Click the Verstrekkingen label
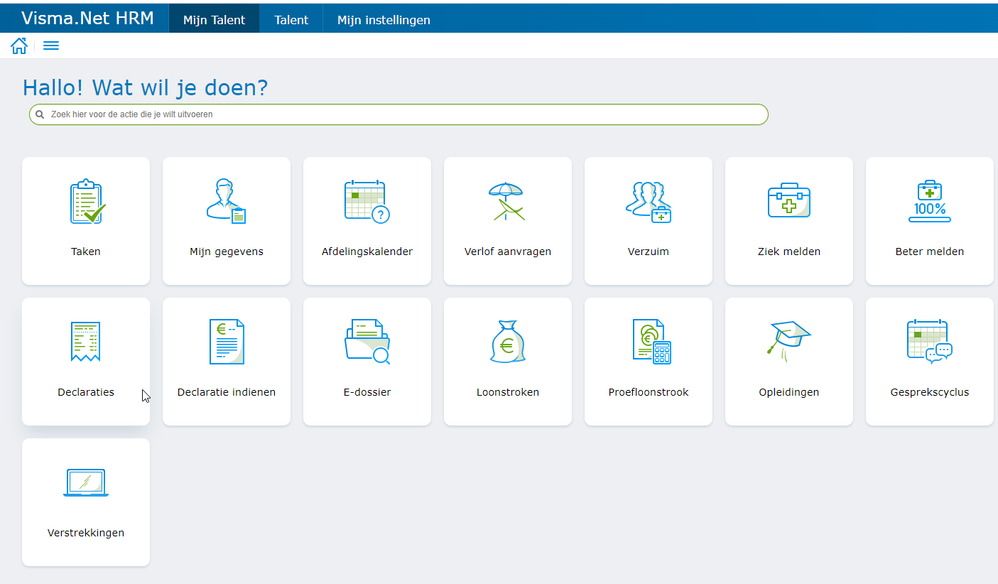The width and height of the screenshot is (998, 584). point(86,533)
